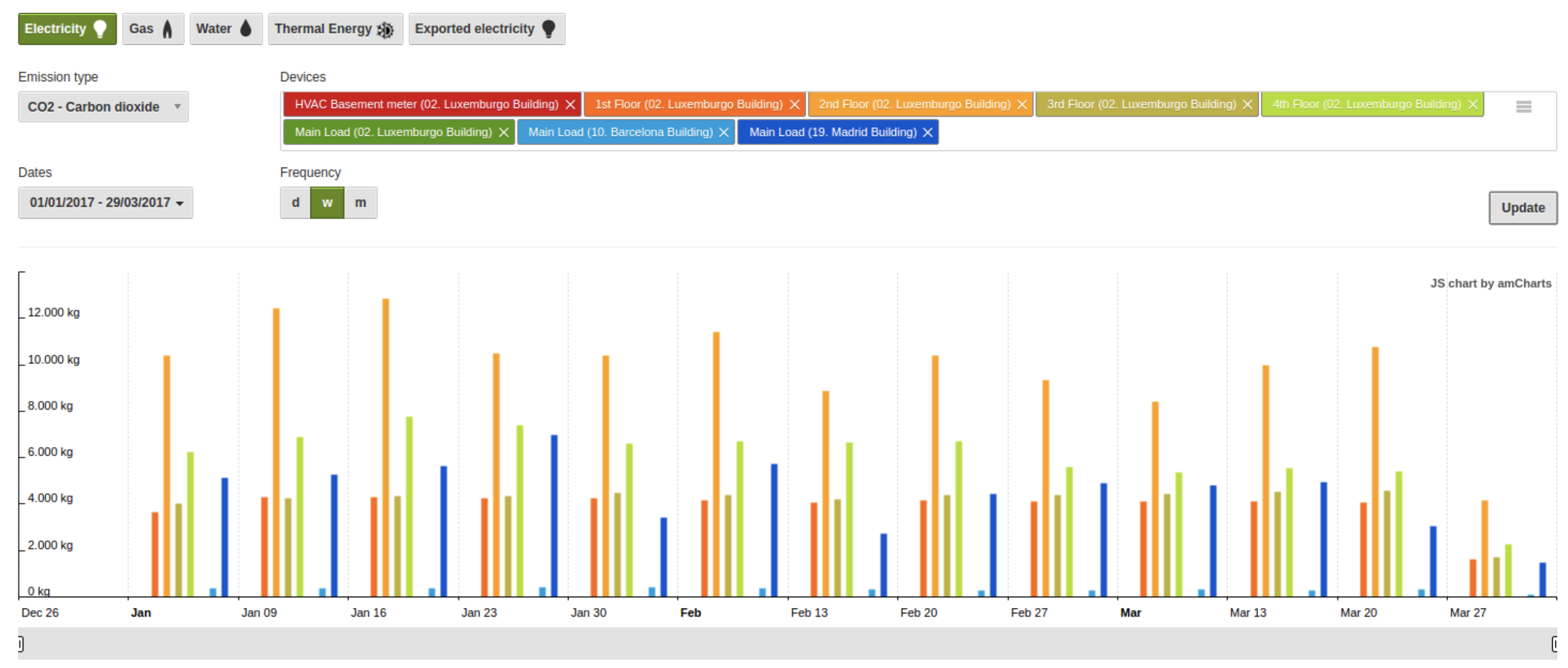Remove the 3rd Floor device tag
1568x668 pixels.
[x=1247, y=105]
